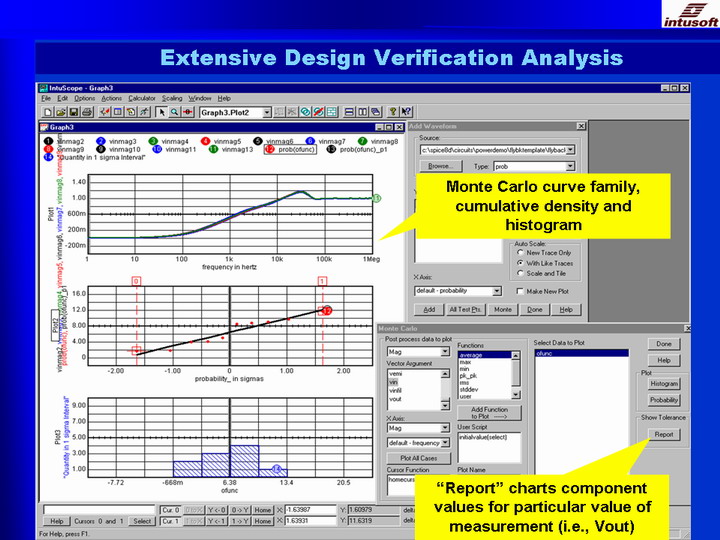Viewport: 720px width, 540px height.
Task: Click the Open folder toolbar icon
Action: tap(61, 112)
